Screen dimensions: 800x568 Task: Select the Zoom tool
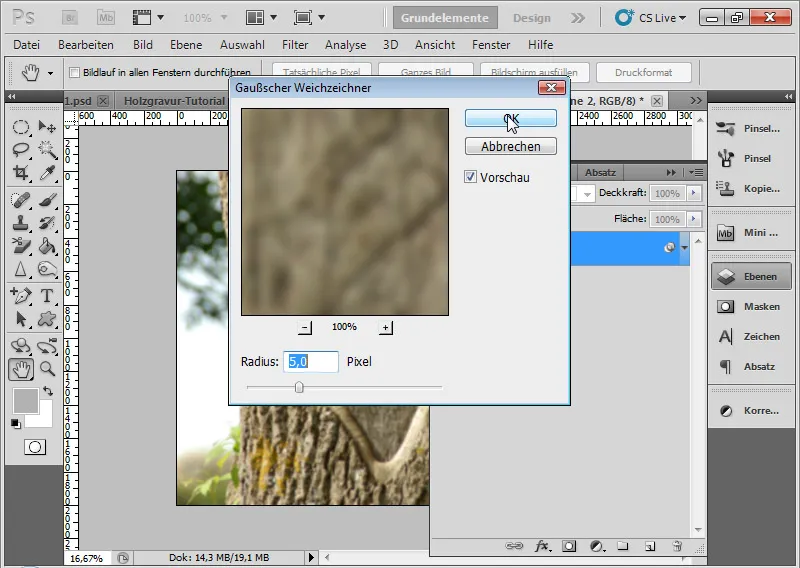47,368
